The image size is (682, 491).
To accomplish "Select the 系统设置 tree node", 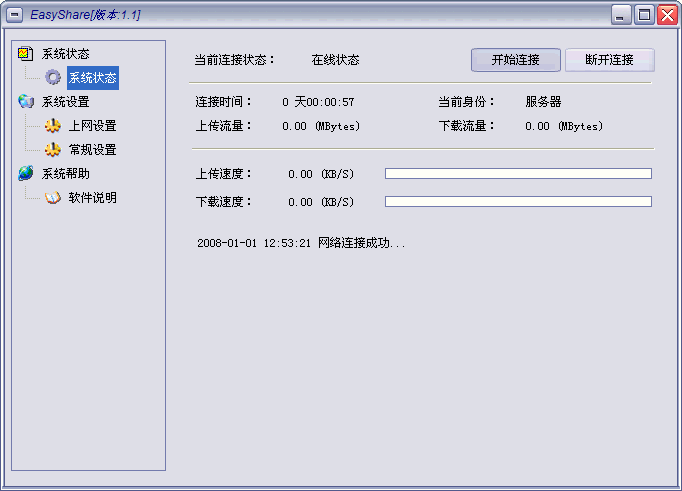I will tap(66, 102).
